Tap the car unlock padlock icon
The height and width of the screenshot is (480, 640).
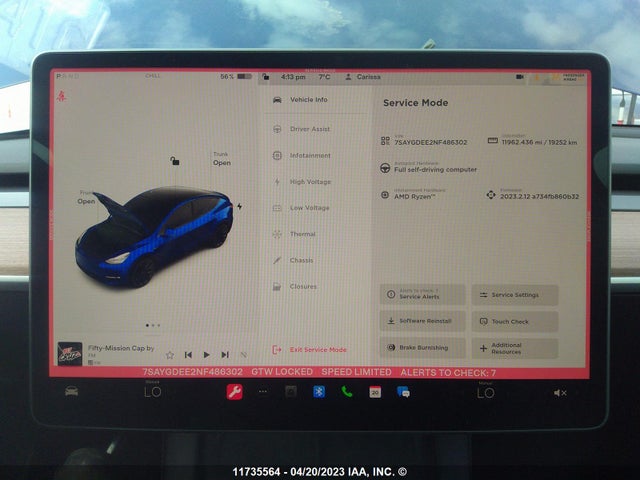point(174,160)
